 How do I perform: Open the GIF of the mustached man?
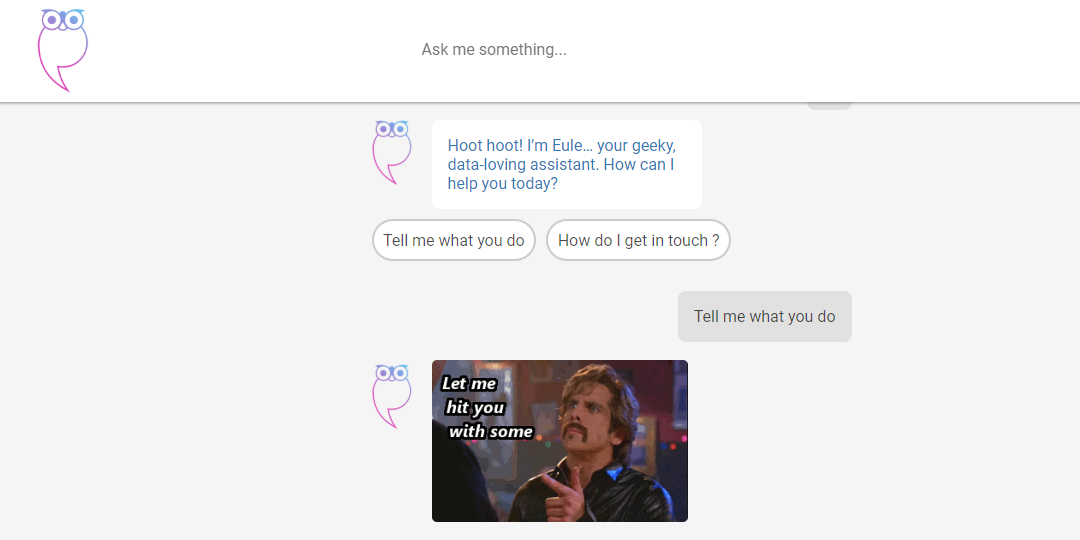(x=560, y=441)
